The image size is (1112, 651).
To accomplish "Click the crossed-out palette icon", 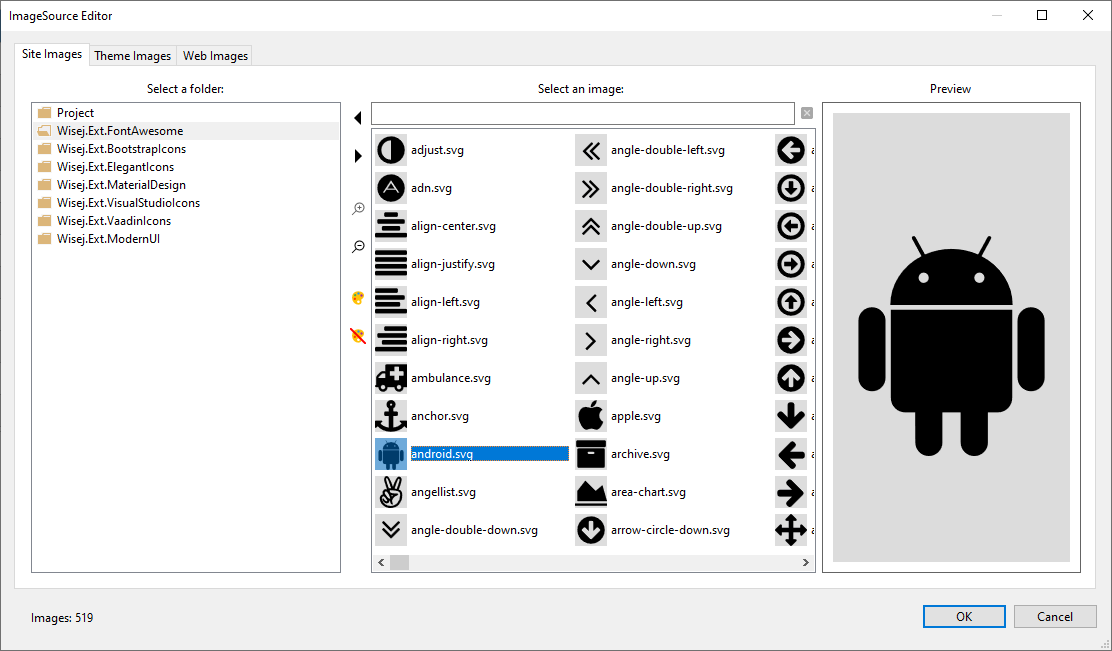I will (358, 335).
